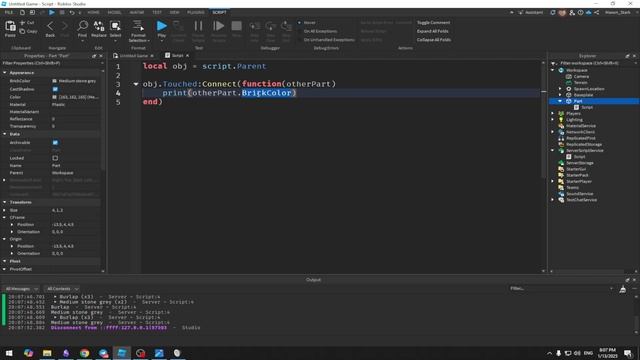The height and width of the screenshot is (360, 640).
Task: Select StarterGui in Explorer
Action: tap(576, 169)
